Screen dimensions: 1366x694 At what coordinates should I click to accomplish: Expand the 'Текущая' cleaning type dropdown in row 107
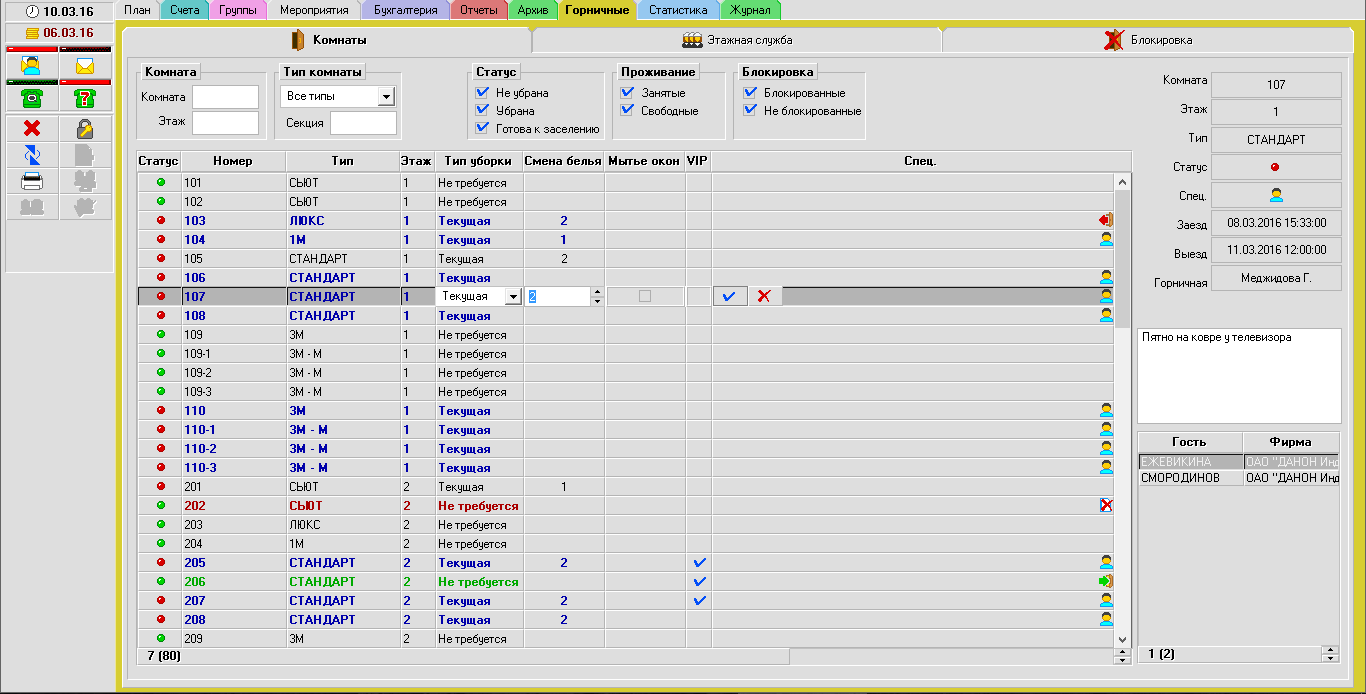(513, 296)
